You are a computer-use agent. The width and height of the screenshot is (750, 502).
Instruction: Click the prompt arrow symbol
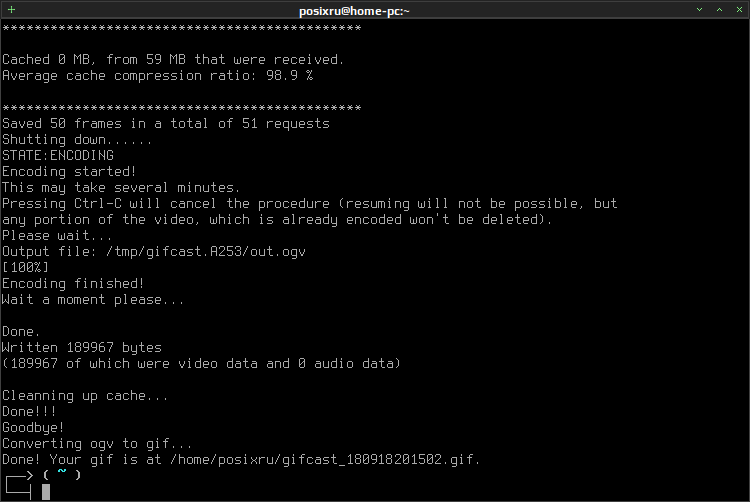pos(19,484)
